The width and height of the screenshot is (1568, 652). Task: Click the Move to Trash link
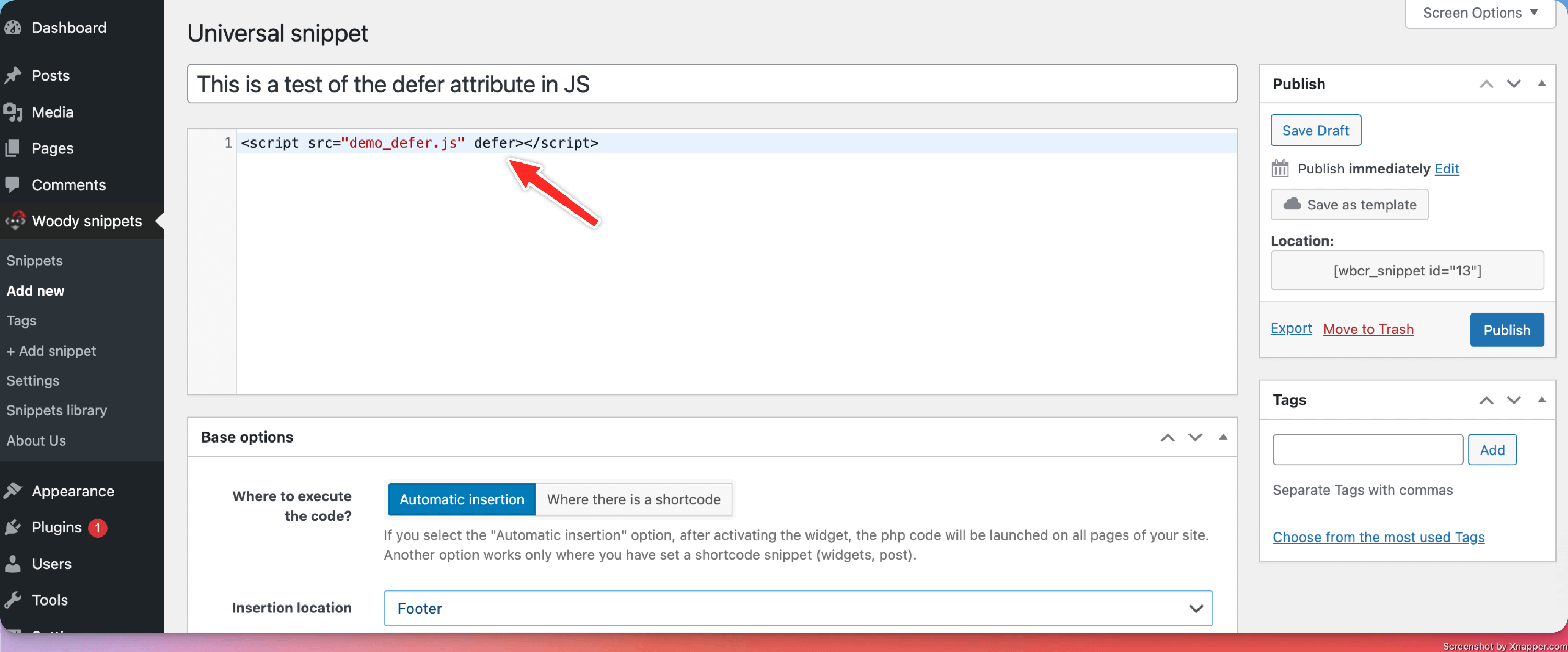[1368, 329]
